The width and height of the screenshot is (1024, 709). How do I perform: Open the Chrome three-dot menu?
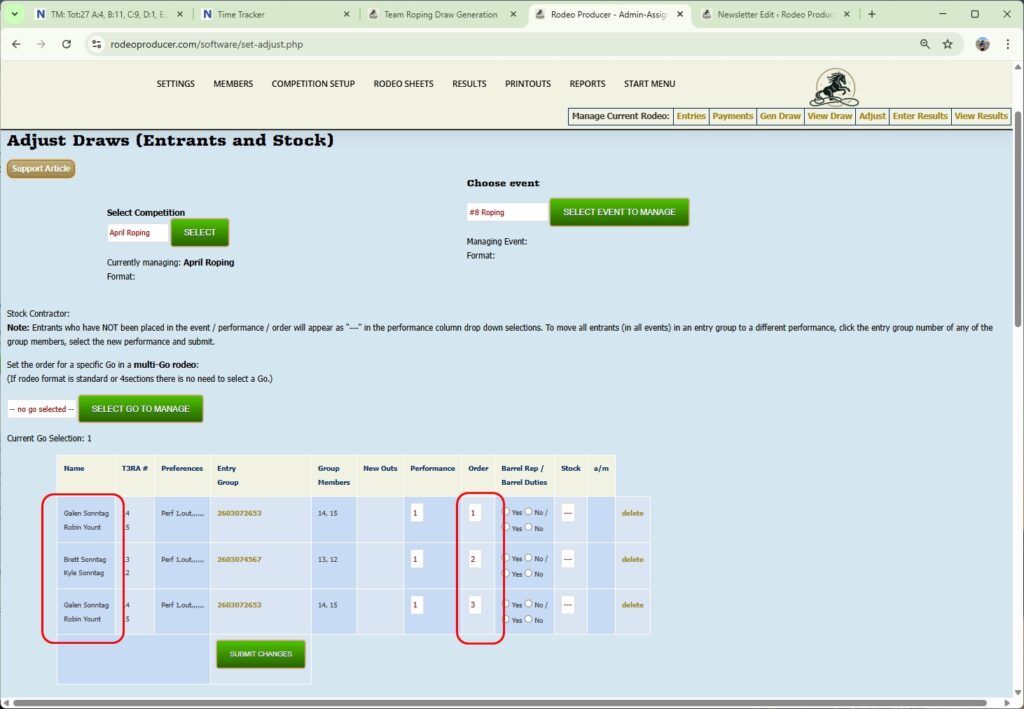(1008, 44)
